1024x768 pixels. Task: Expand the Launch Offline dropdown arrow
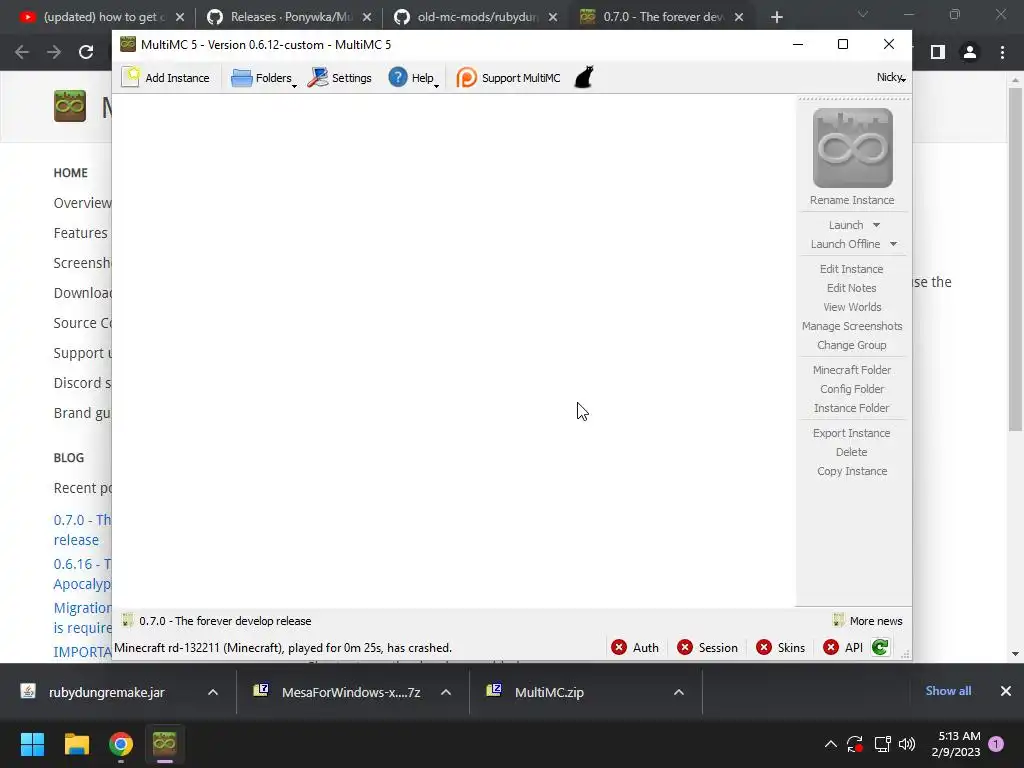coord(893,244)
